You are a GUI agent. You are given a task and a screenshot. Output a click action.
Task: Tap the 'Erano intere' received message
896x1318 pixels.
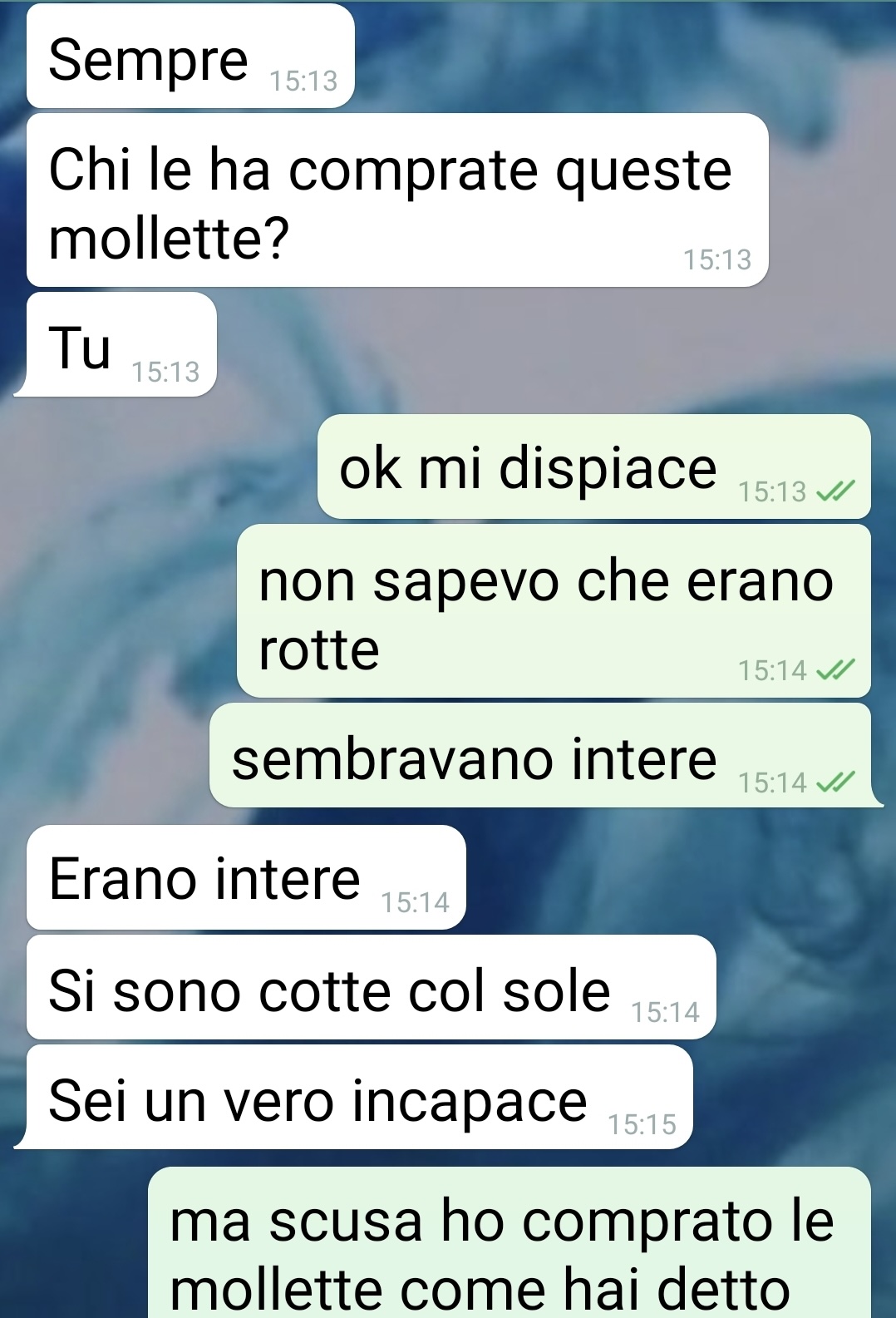coord(246,877)
